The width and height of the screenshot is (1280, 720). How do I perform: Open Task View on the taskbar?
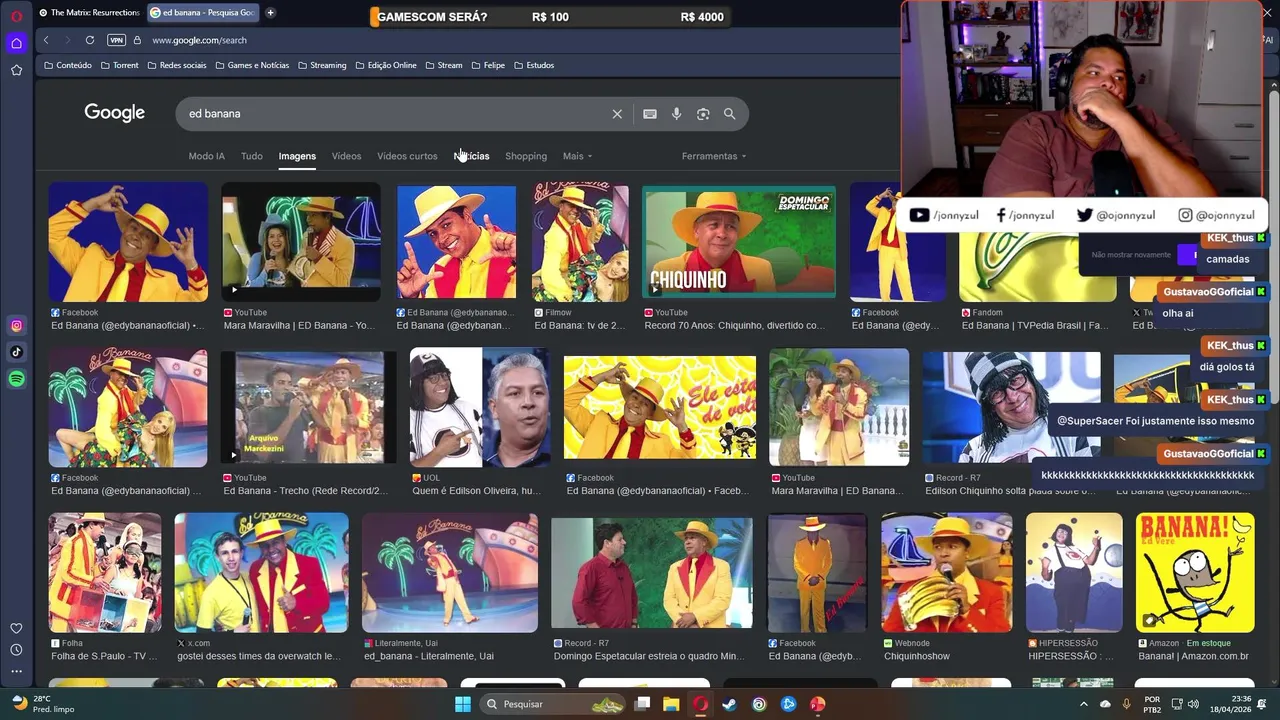click(642, 704)
